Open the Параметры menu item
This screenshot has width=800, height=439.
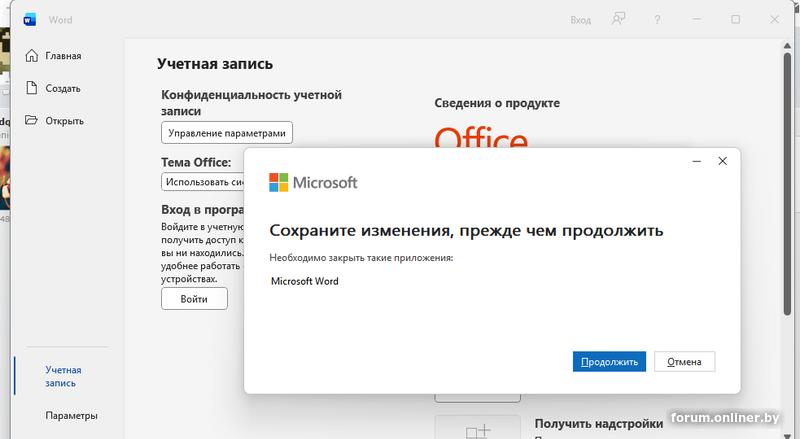(71, 416)
